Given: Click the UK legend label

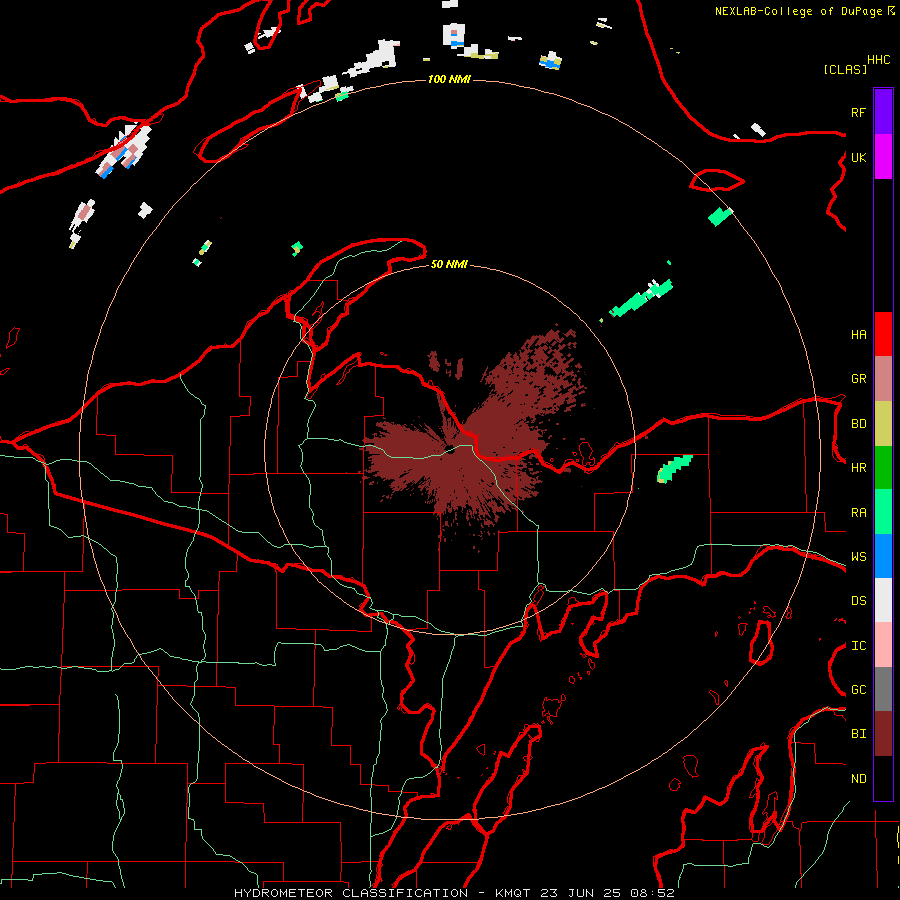Looking at the screenshot, I should (x=858, y=157).
